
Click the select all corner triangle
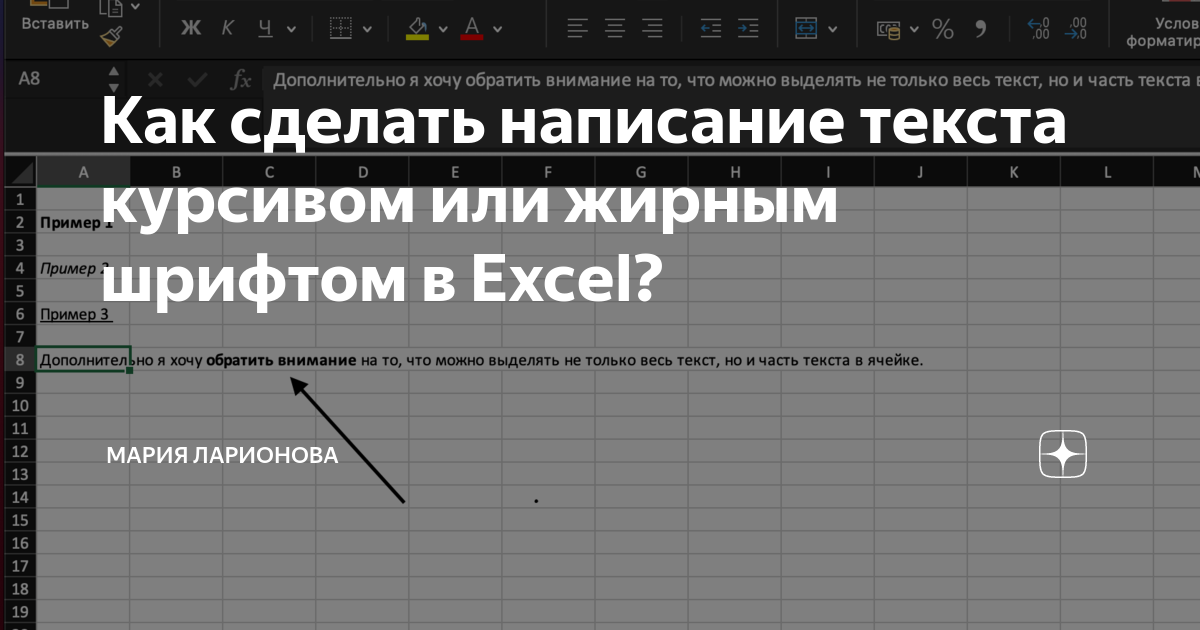click(x=19, y=172)
